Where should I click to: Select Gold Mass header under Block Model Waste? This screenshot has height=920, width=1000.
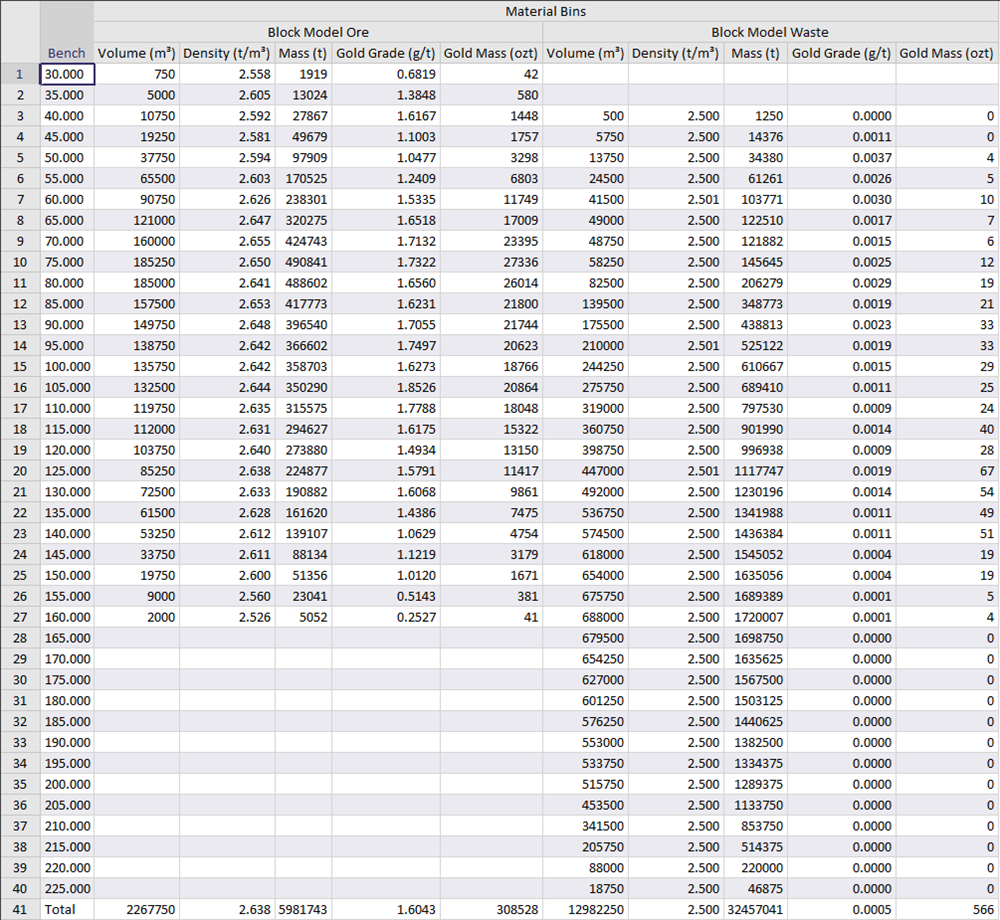(x=946, y=53)
